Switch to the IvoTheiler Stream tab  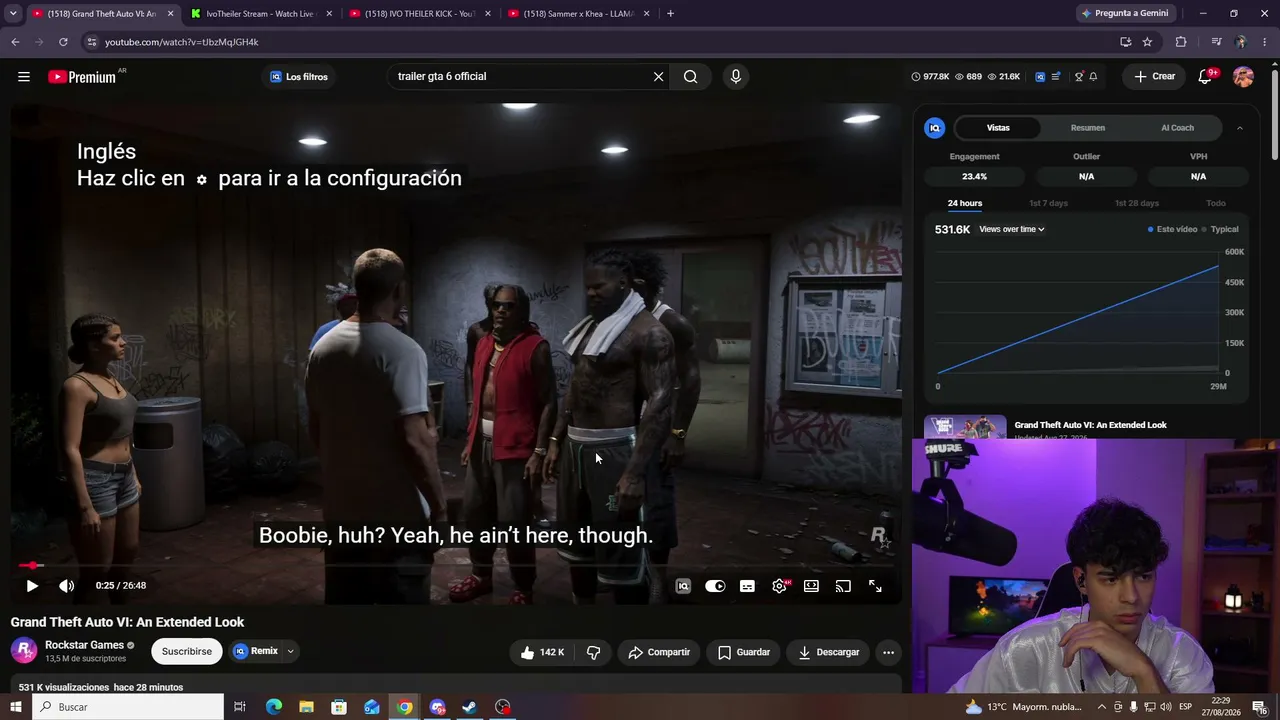pos(262,14)
